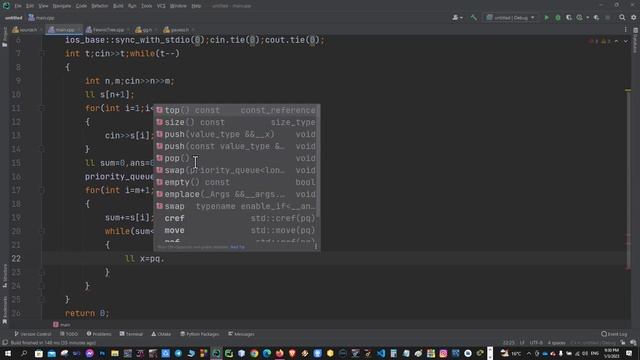Open the Run menu
Viewport: 640px width, 360px height.
(x=132, y=6)
